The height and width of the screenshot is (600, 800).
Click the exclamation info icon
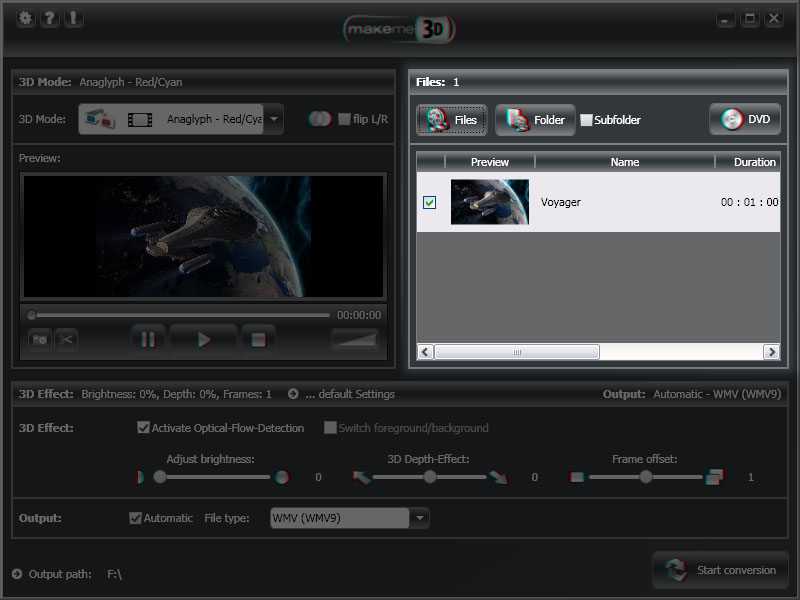click(x=73, y=18)
